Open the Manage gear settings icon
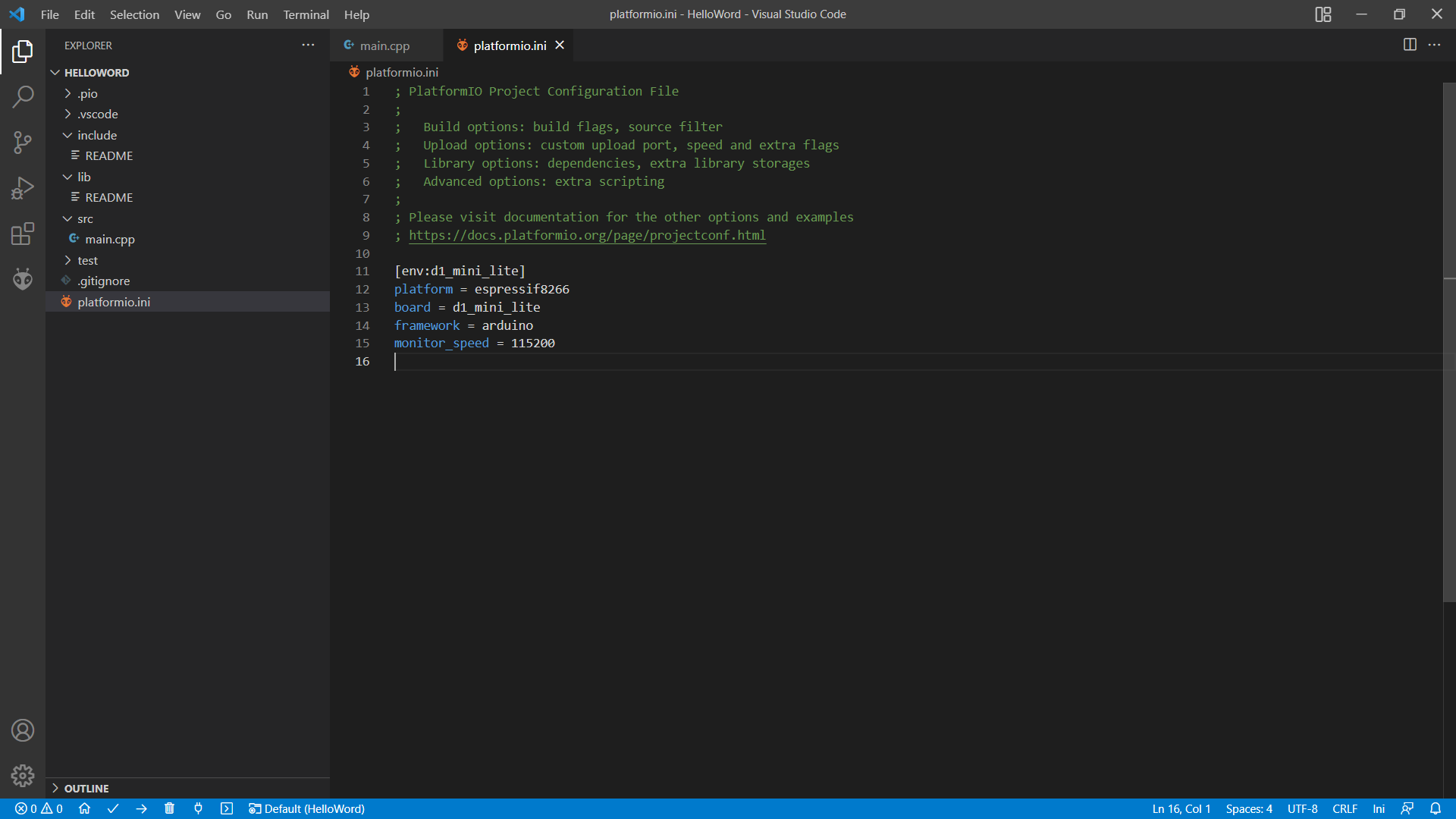 coord(23,776)
